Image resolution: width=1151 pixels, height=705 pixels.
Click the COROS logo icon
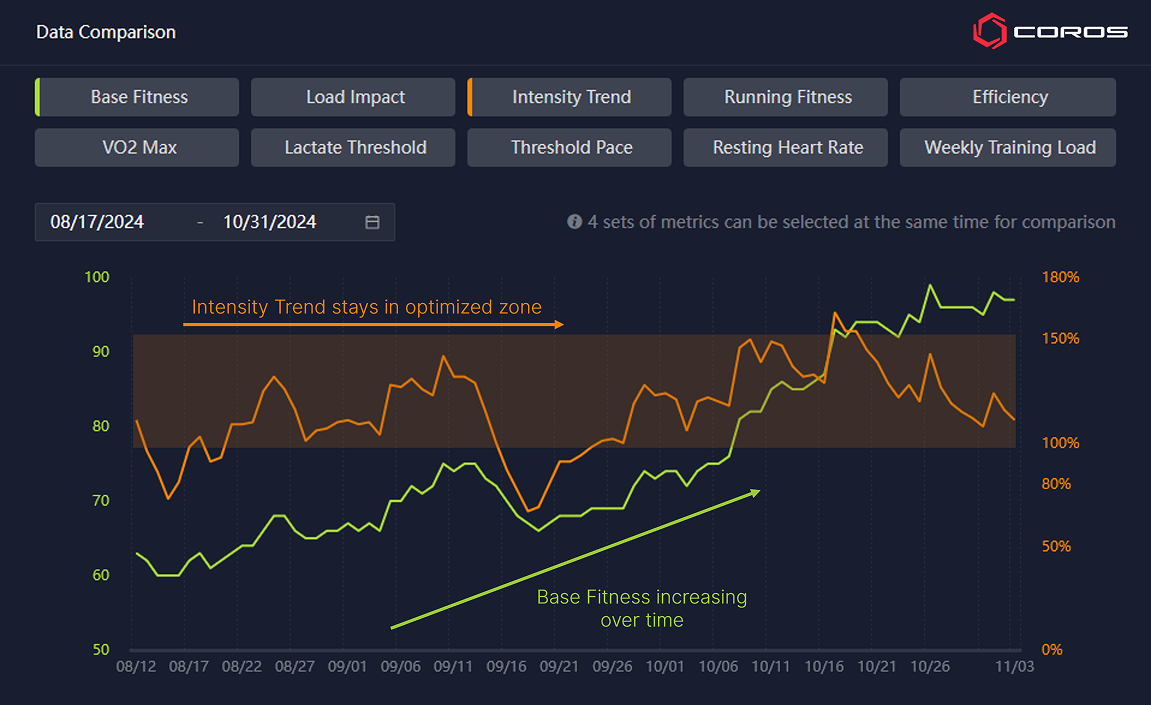[988, 30]
